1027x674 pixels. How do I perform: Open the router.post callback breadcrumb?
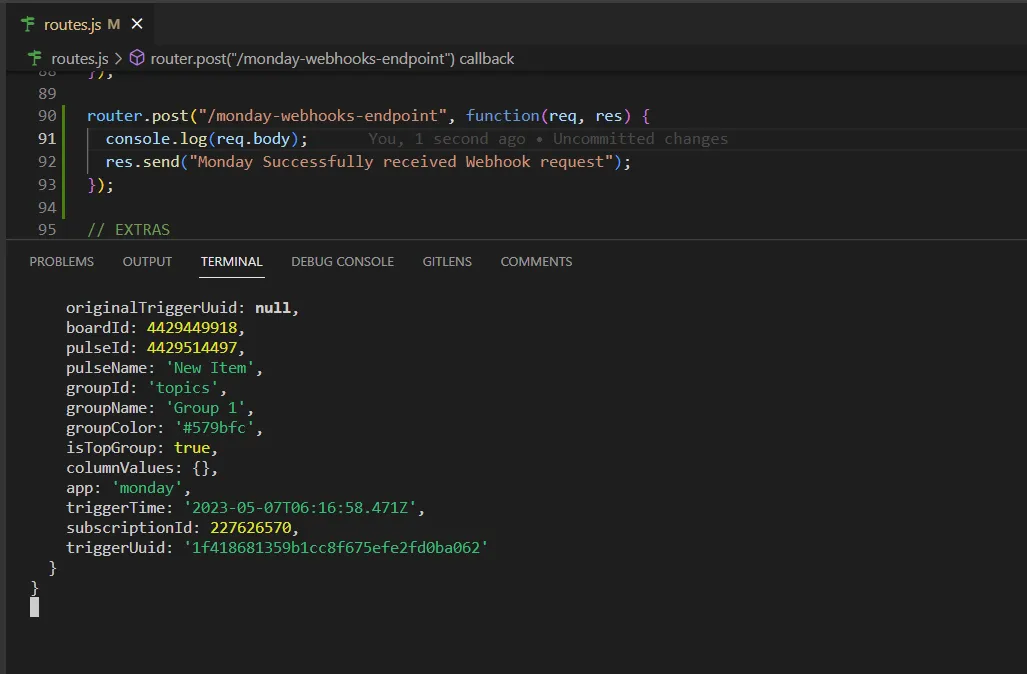click(x=332, y=59)
